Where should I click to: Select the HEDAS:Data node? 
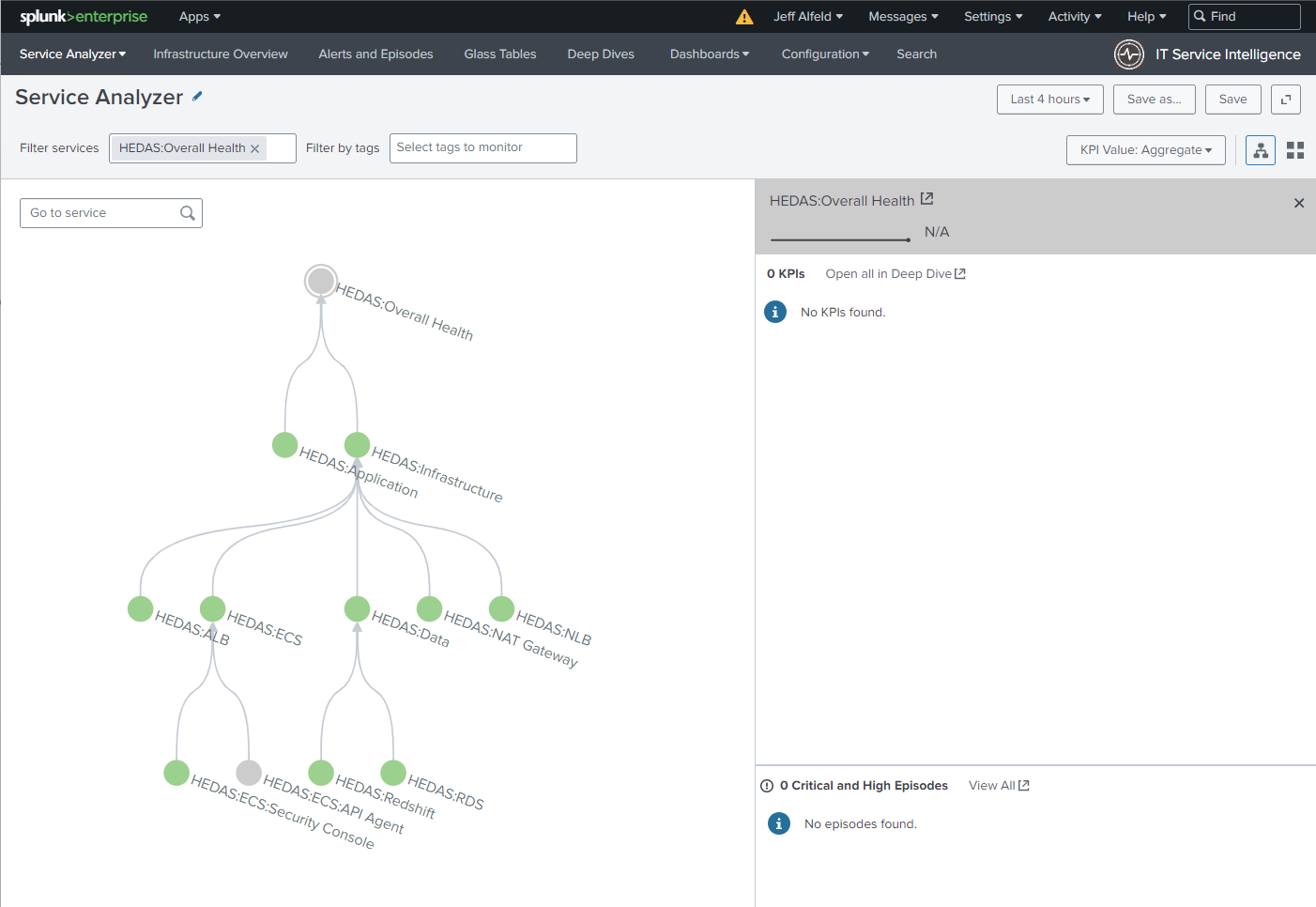tap(358, 608)
